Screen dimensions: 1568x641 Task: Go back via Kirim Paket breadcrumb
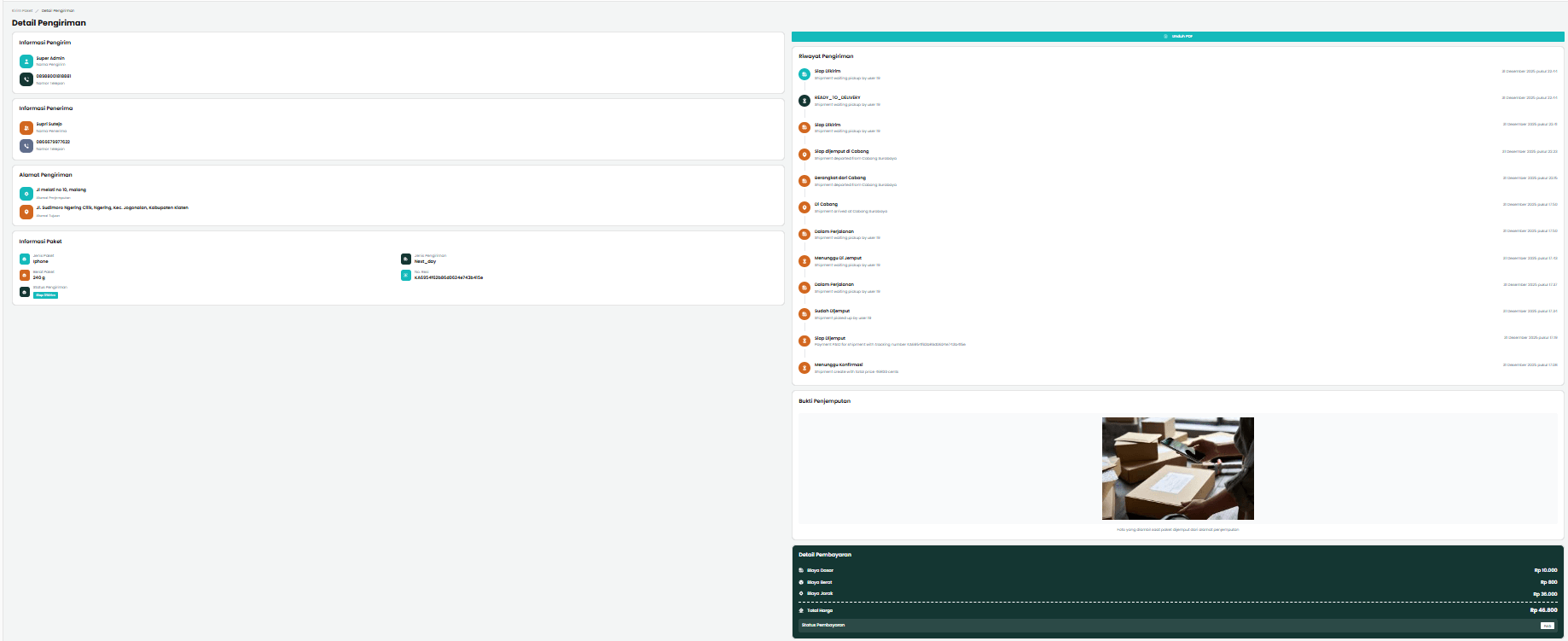pos(22,10)
